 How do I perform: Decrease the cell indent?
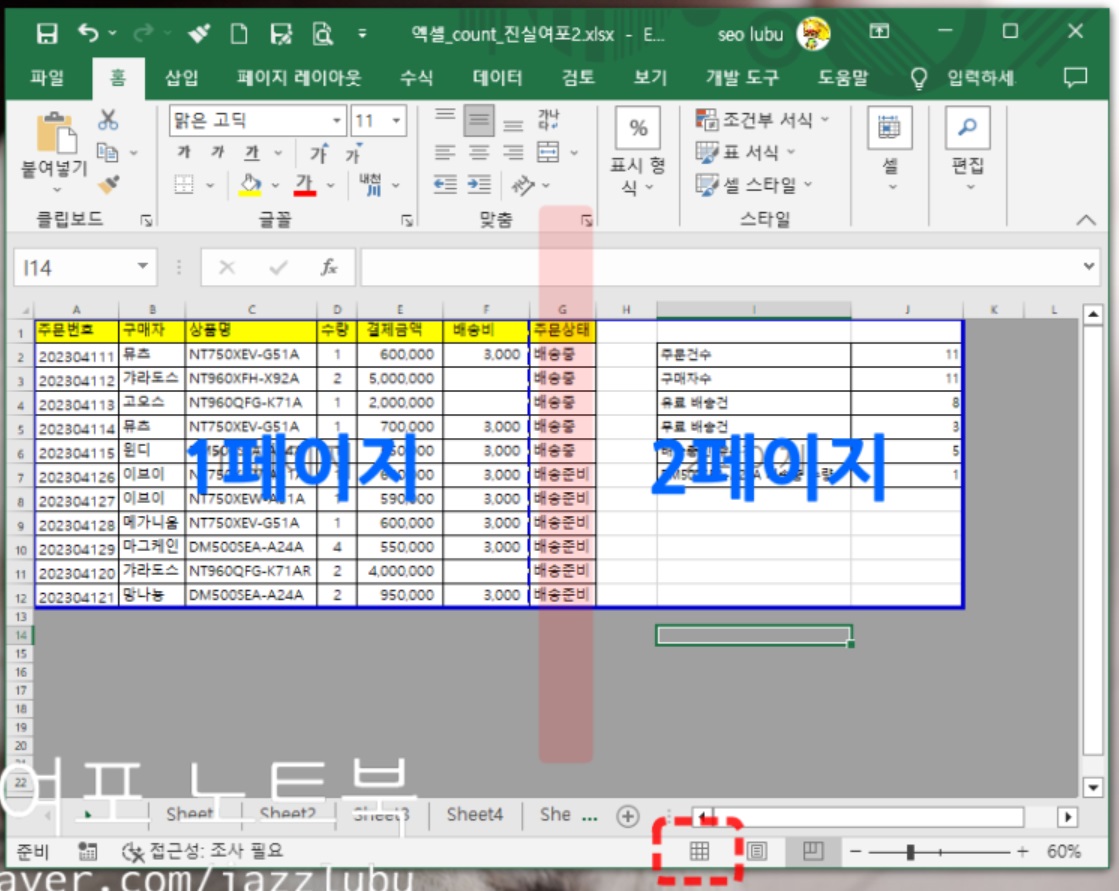pos(445,185)
